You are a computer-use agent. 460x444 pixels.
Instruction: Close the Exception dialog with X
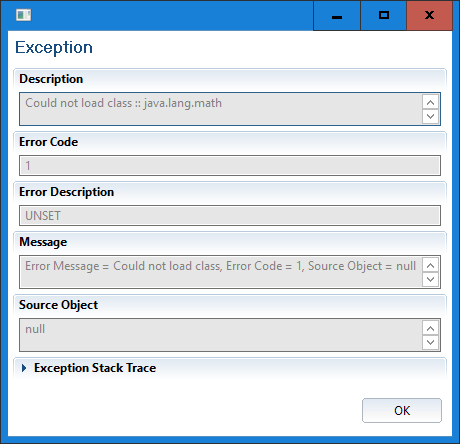(429, 15)
